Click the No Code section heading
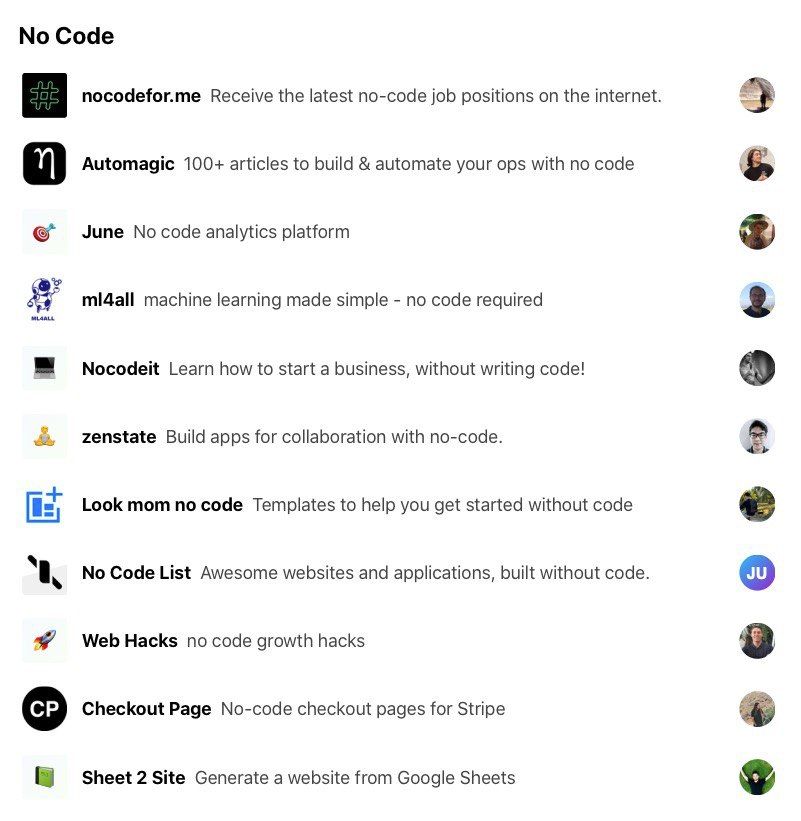 pyautogui.click(x=66, y=36)
